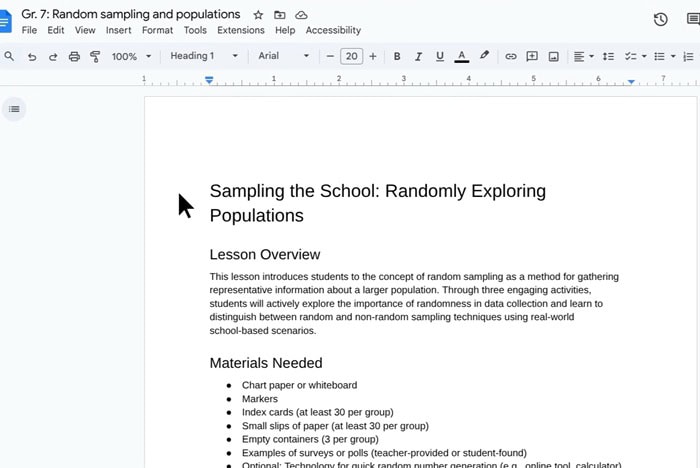Open the Format menu
Screen dimensions: 700x468
point(157,30)
